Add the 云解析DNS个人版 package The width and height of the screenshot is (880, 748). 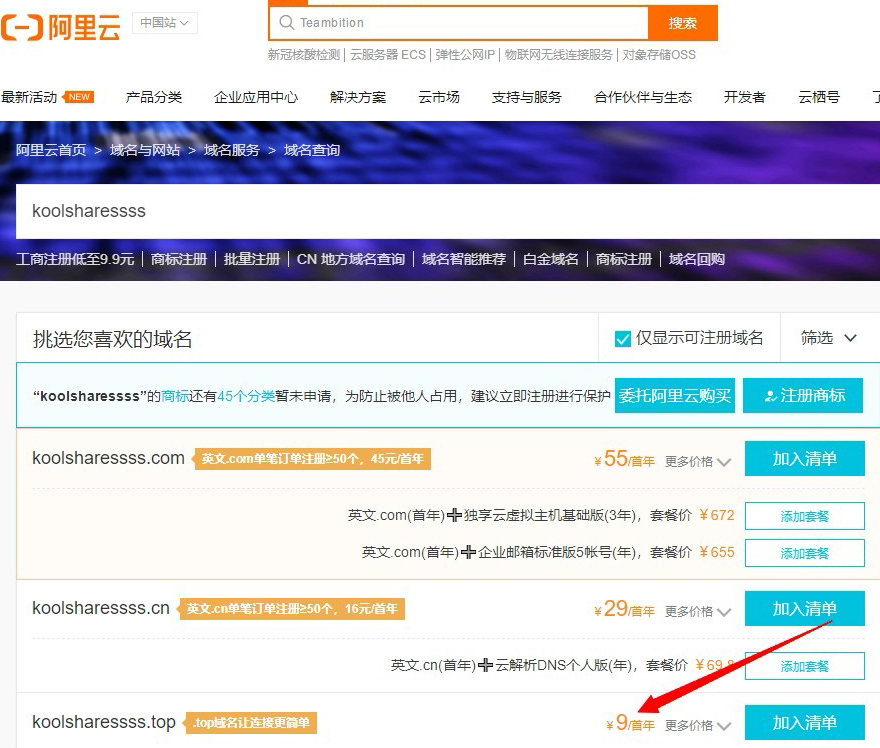[x=805, y=666]
